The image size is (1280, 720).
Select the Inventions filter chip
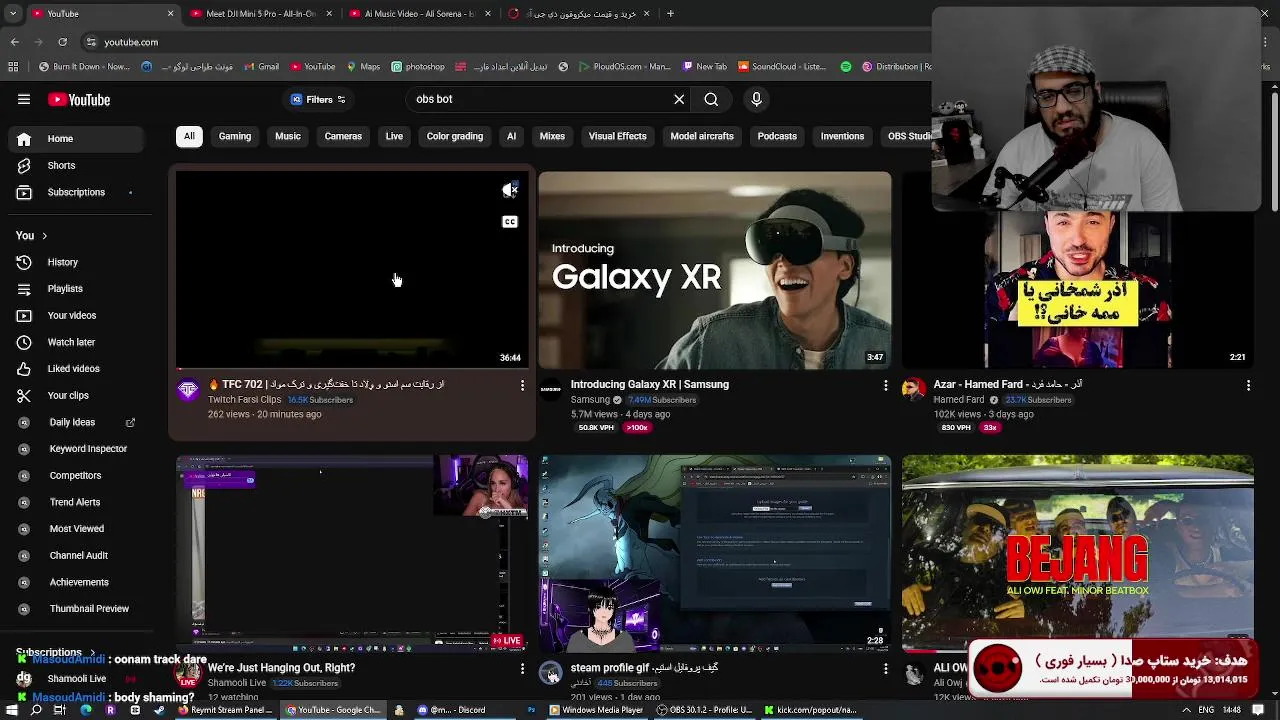(842, 136)
